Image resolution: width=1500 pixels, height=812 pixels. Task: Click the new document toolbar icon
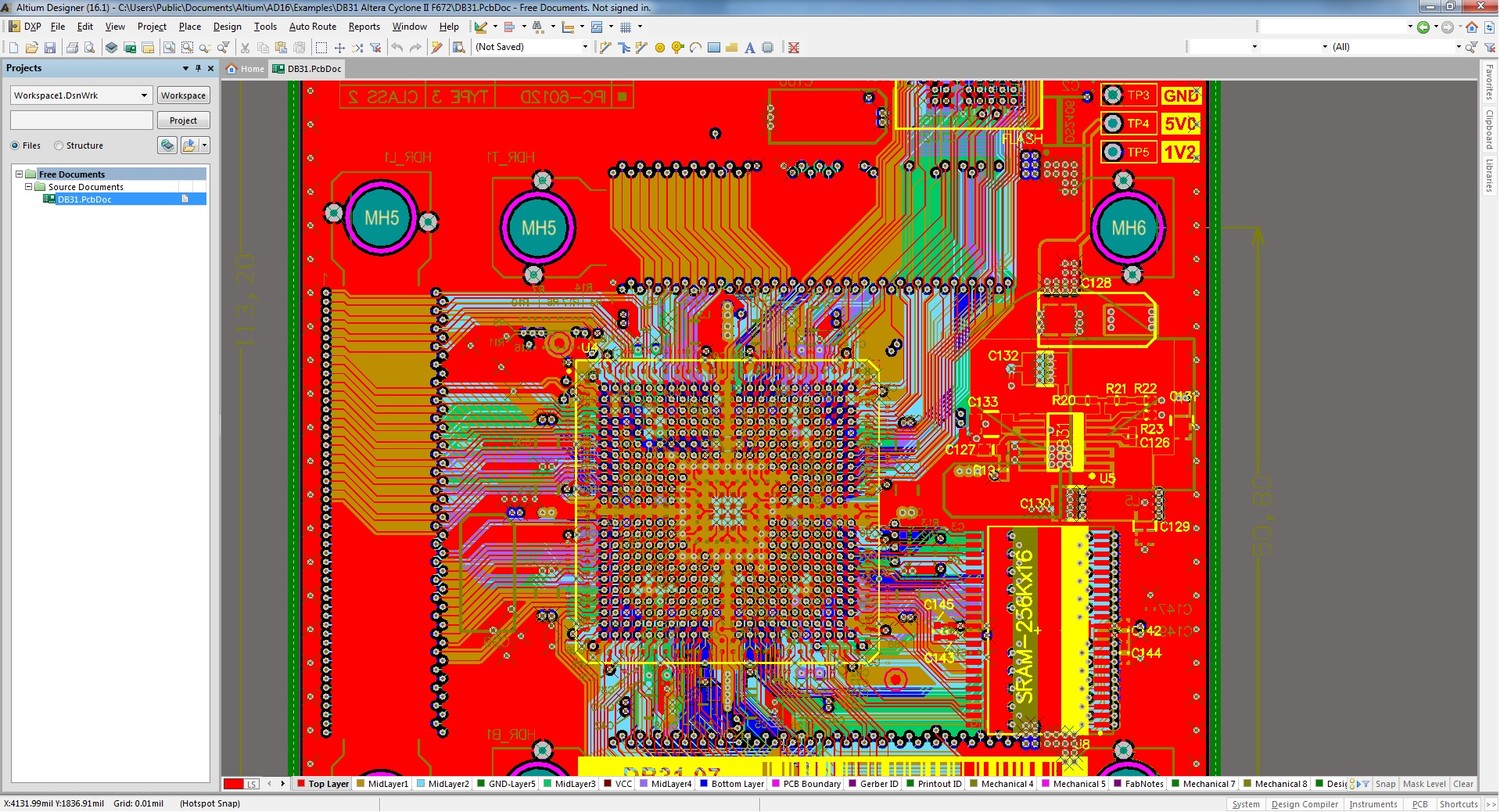tap(13, 47)
